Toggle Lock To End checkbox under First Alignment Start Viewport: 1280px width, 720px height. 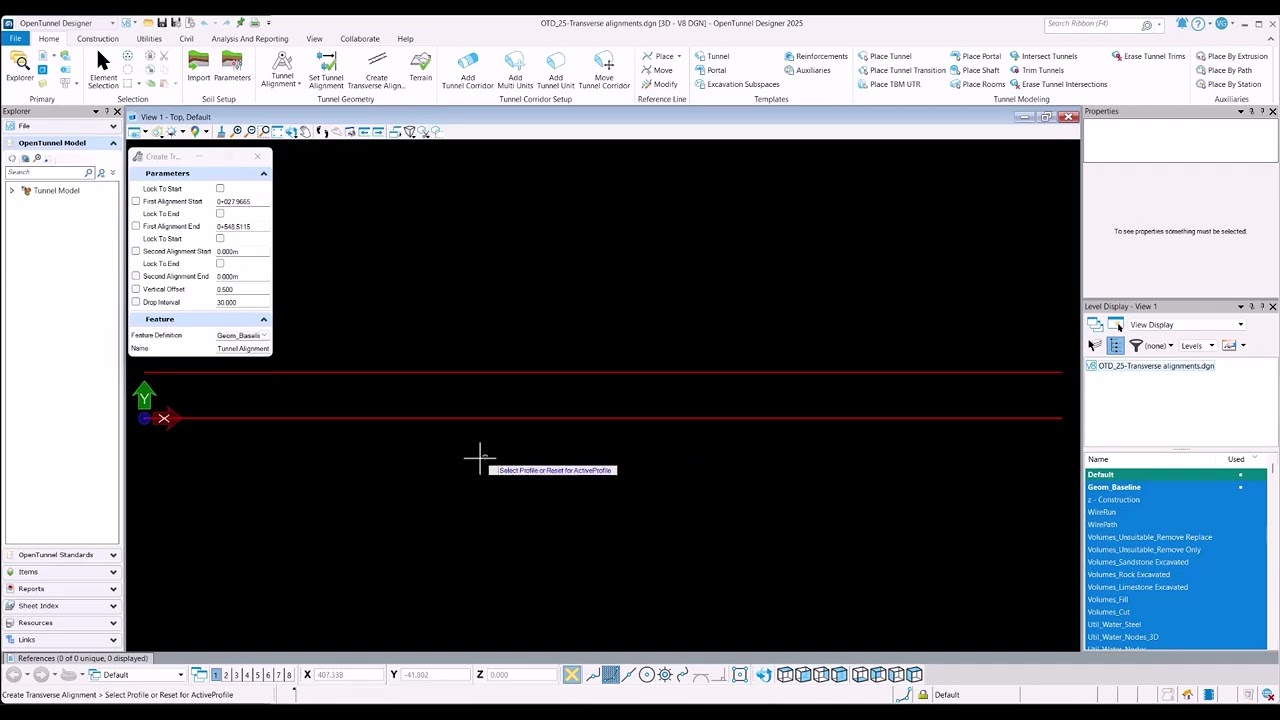[x=220, y=213]
